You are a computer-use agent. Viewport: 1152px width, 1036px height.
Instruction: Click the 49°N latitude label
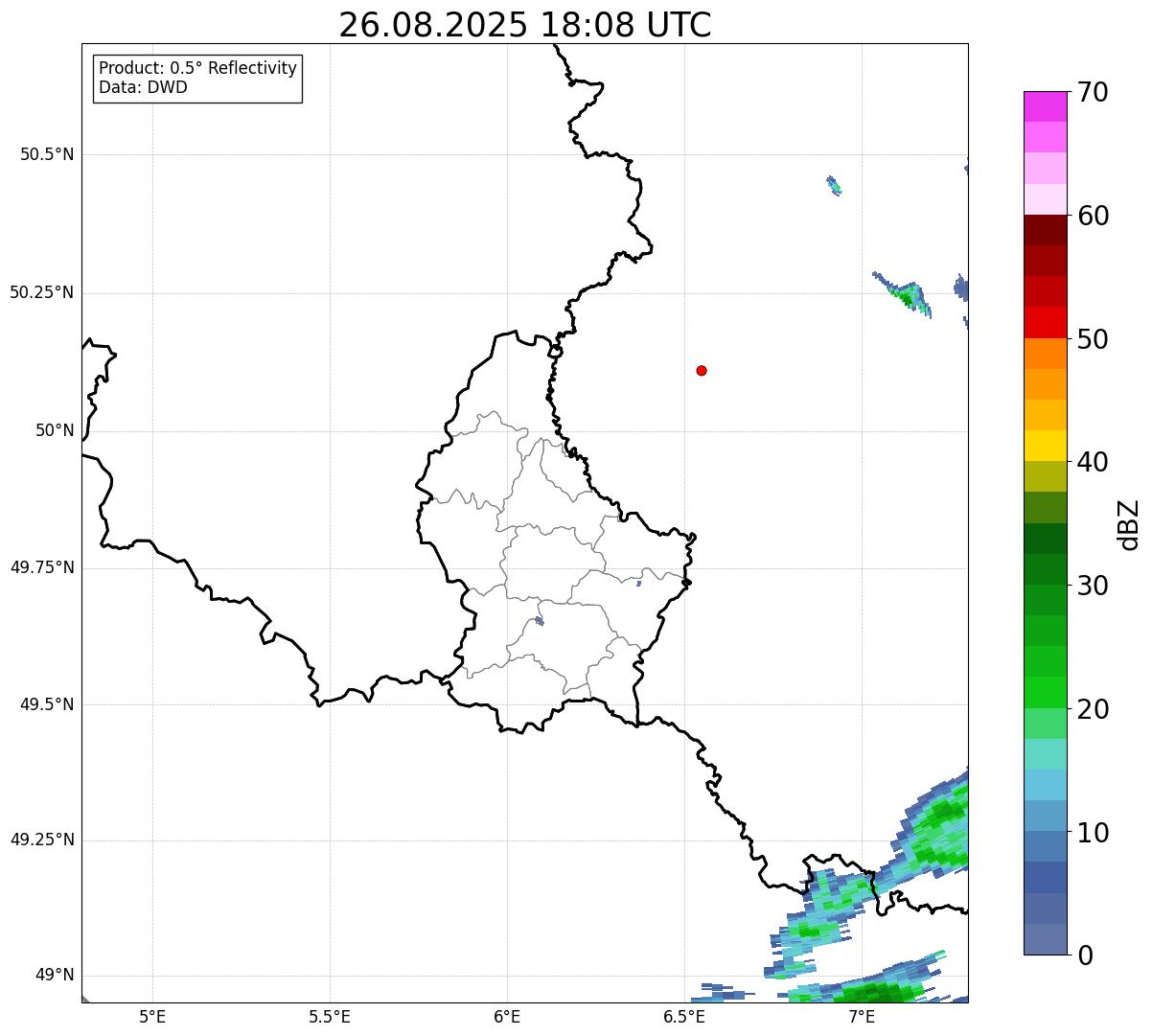coord(55,976)
